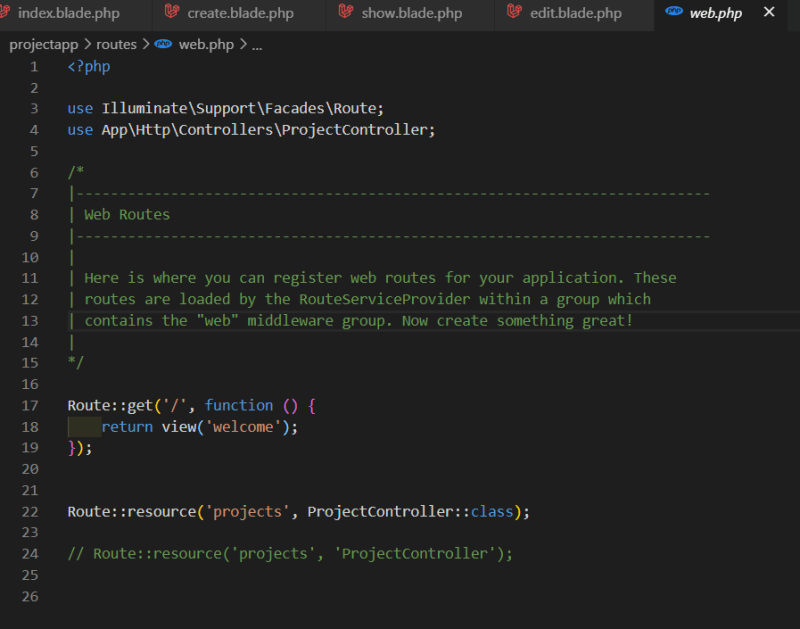Image resolution: width=800 pixels, height=629 pixels.
Task: Click 'Now create something great!' comment text
Action: [517, 321]
